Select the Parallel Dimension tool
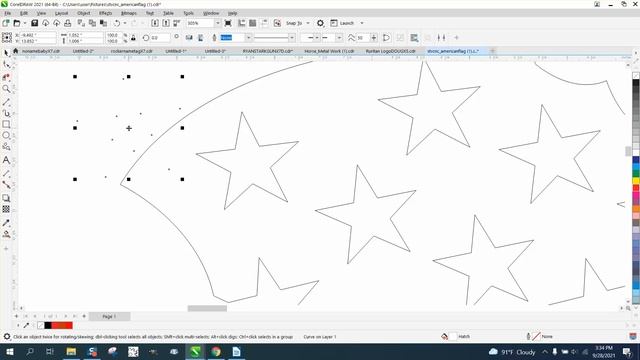Image resolution: width=640 pixels, height=360 pixels. pos(6,173)
